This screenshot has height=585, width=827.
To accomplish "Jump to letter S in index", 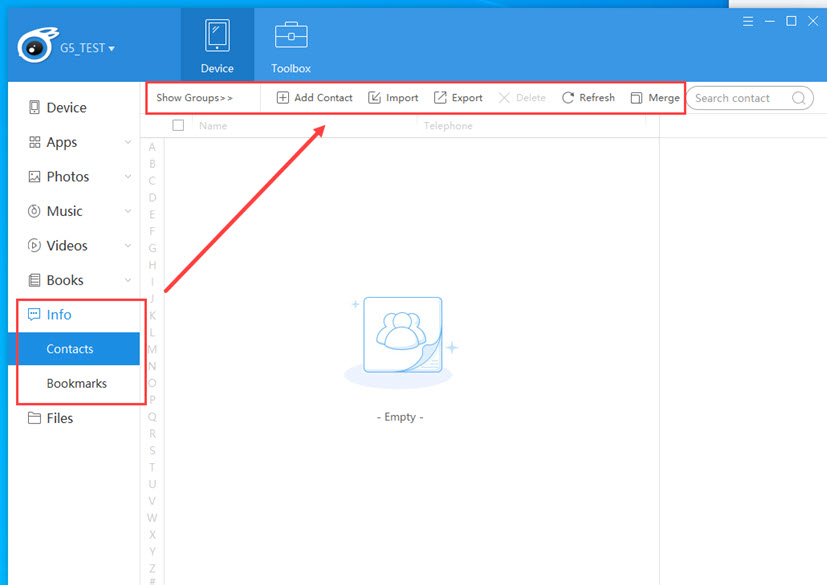I will coord(152,450).
